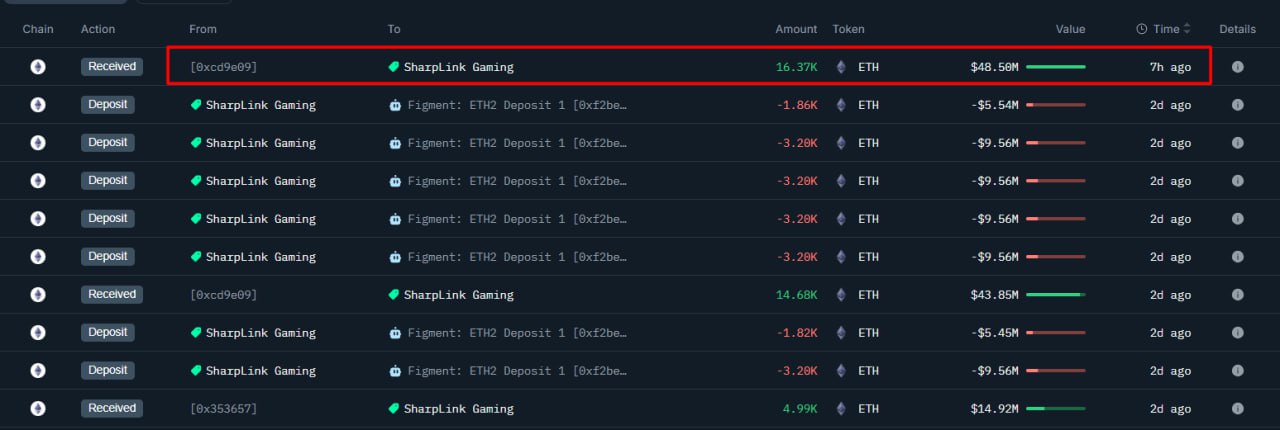Open details info icon for -1.86K ETH row

point(1237,105)
